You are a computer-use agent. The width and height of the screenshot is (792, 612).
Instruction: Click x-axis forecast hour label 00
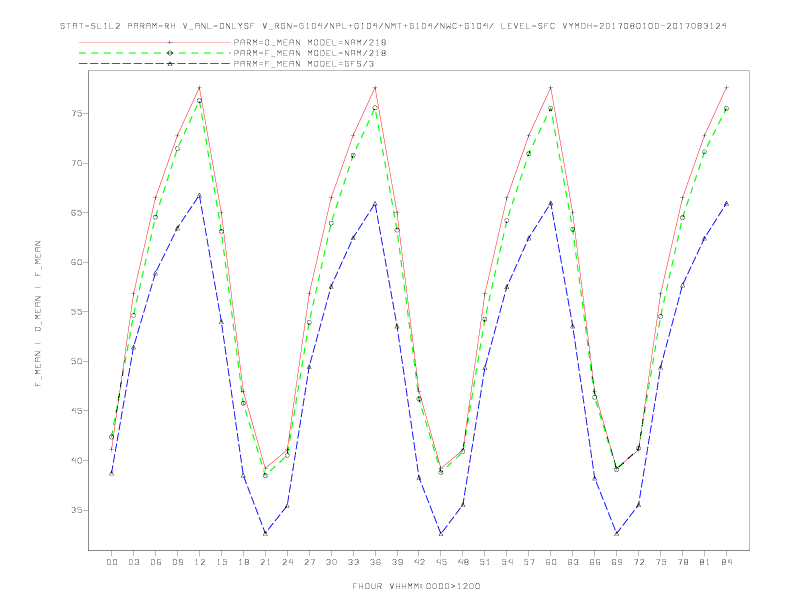pos(112,562)
